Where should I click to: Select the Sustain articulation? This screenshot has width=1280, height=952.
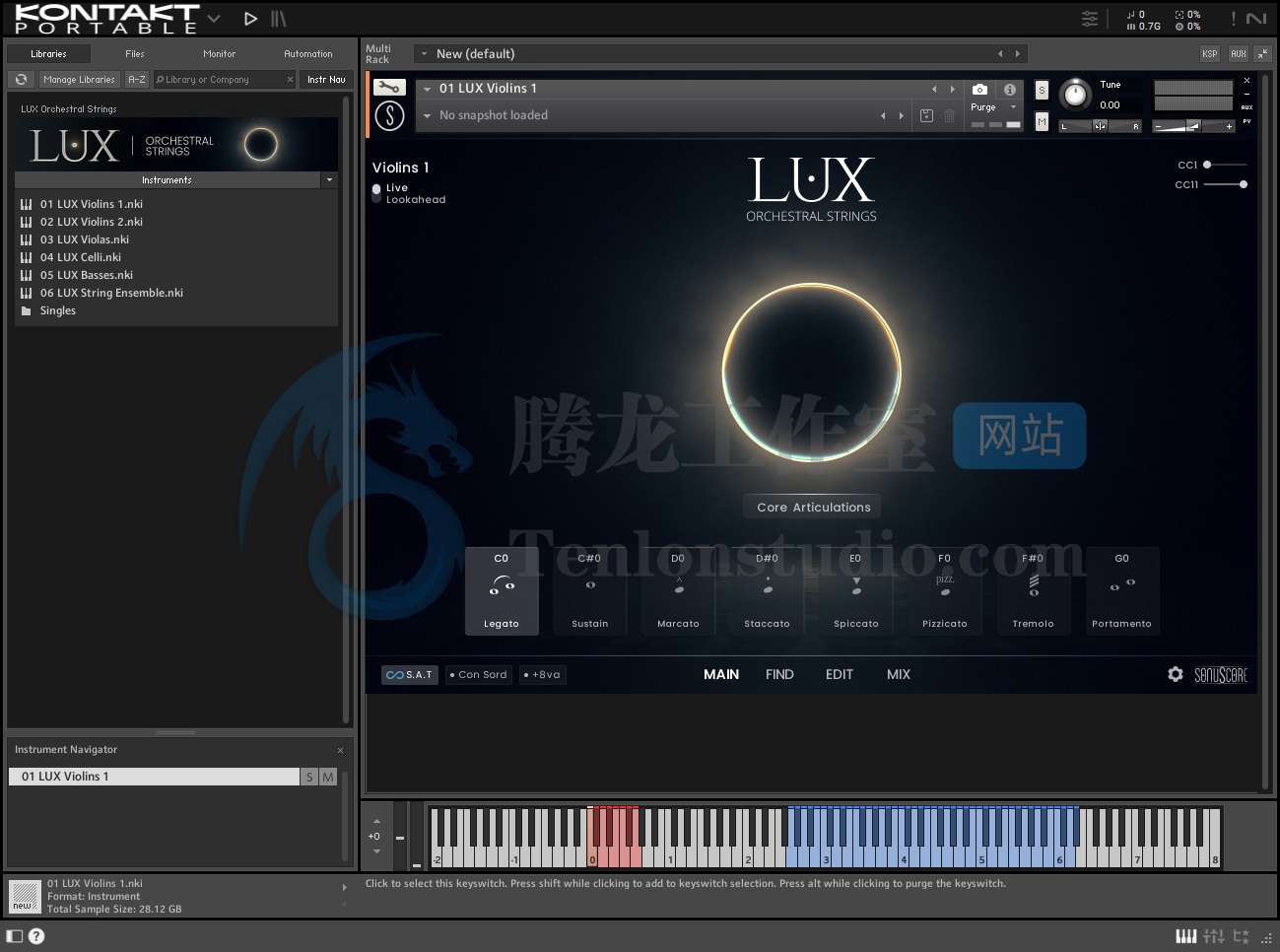(590, 591)
